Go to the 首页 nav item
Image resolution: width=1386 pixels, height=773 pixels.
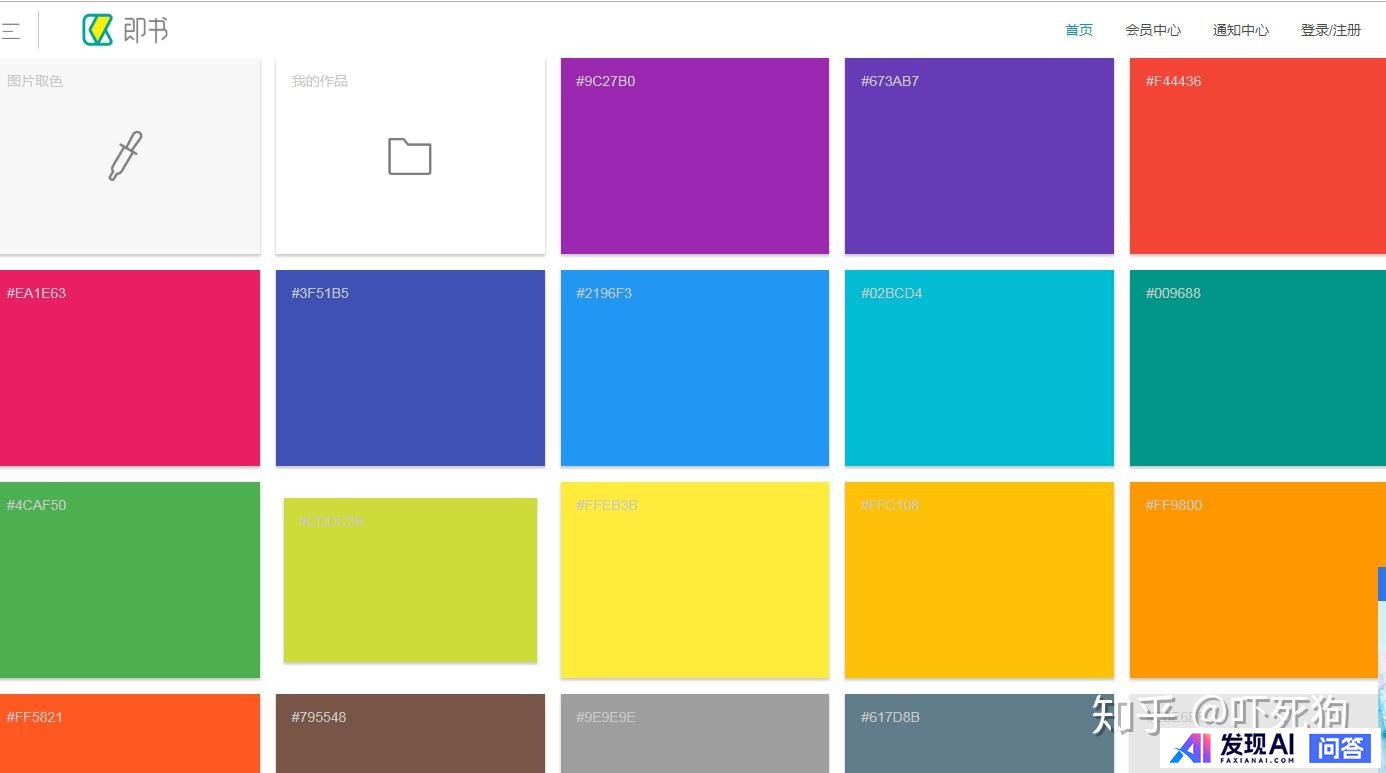[x=1079, y=30]
